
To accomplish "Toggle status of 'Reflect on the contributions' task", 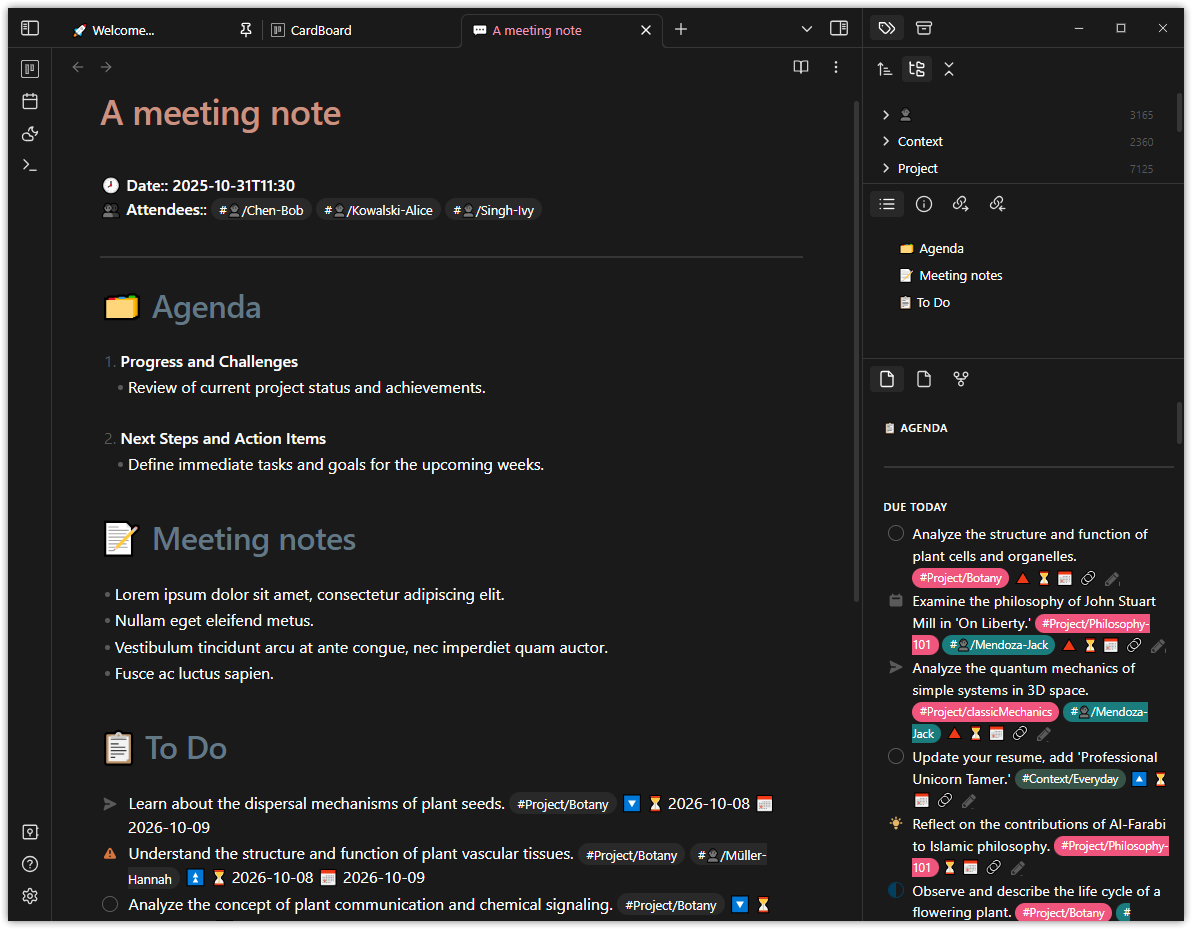I will click(x=896, y=823).
